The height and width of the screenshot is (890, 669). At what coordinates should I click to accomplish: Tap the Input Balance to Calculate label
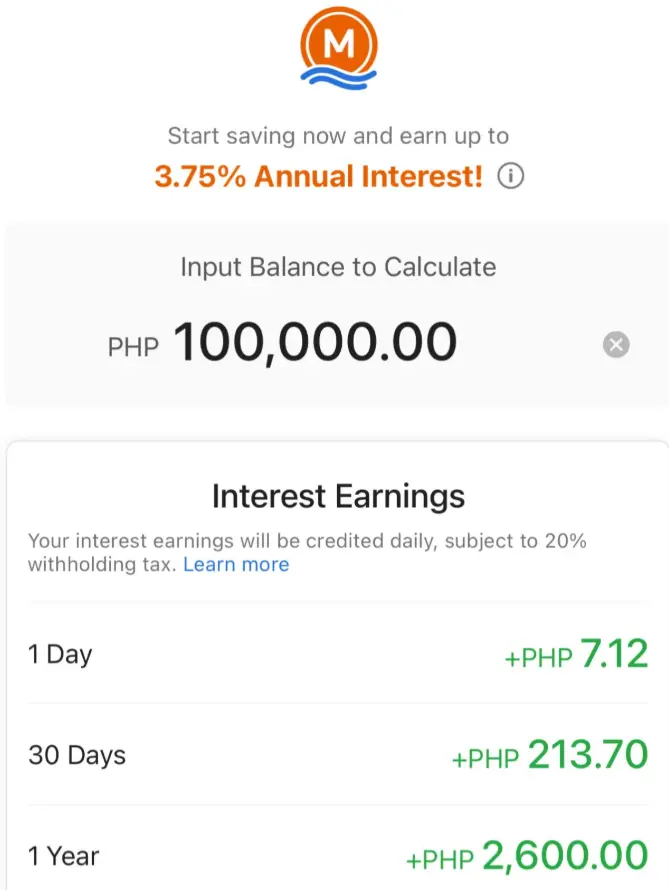tap(338, 267)
